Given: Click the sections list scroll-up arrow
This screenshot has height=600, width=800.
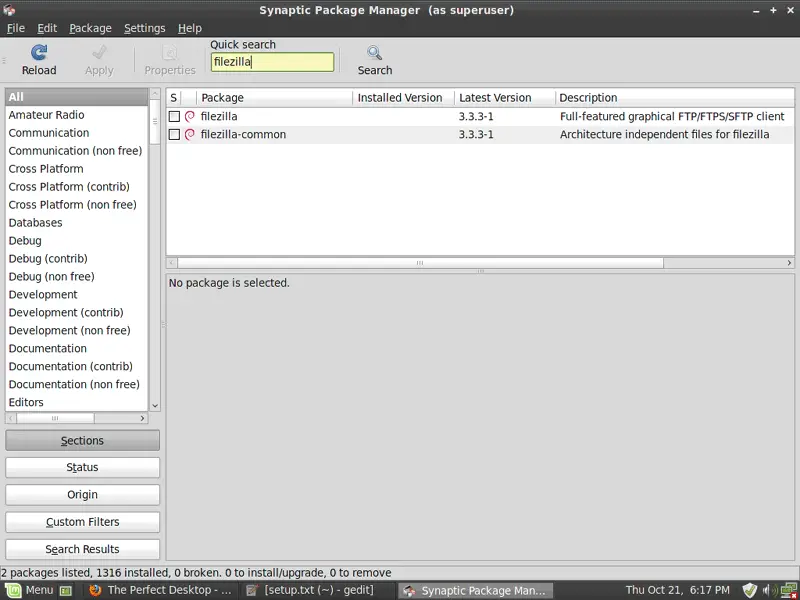Looking at the screenshot, I should (x=155, y=94).
